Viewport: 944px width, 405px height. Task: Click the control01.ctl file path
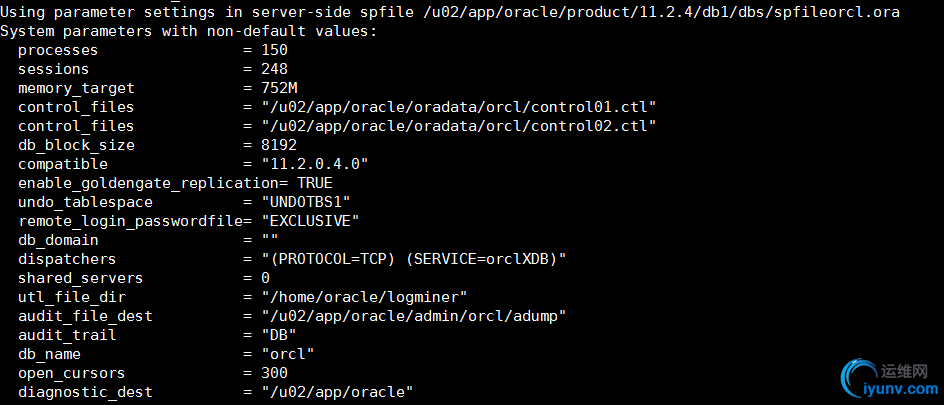pyautogui.click(x=458, y=107)
